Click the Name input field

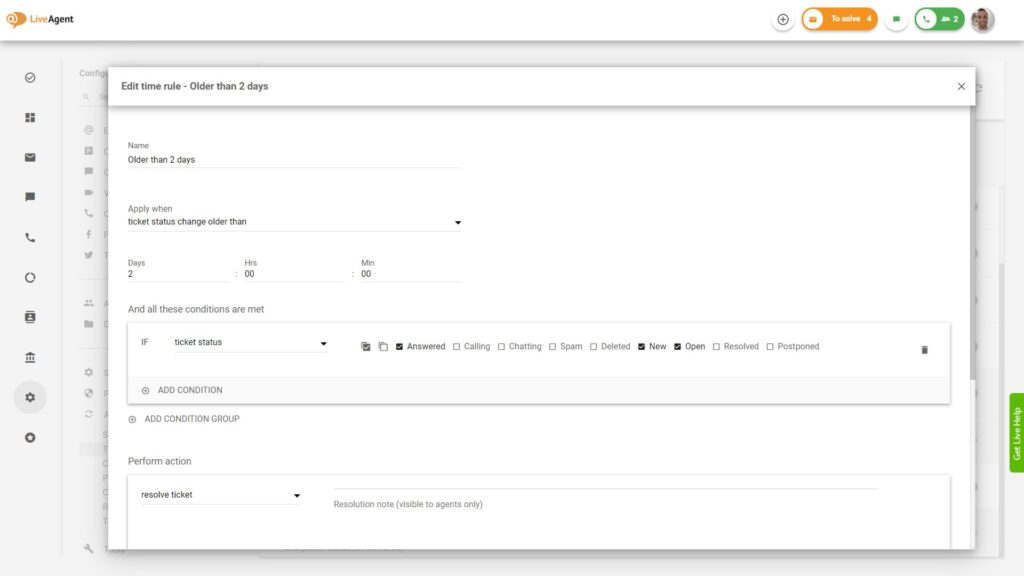coord(295,160)
